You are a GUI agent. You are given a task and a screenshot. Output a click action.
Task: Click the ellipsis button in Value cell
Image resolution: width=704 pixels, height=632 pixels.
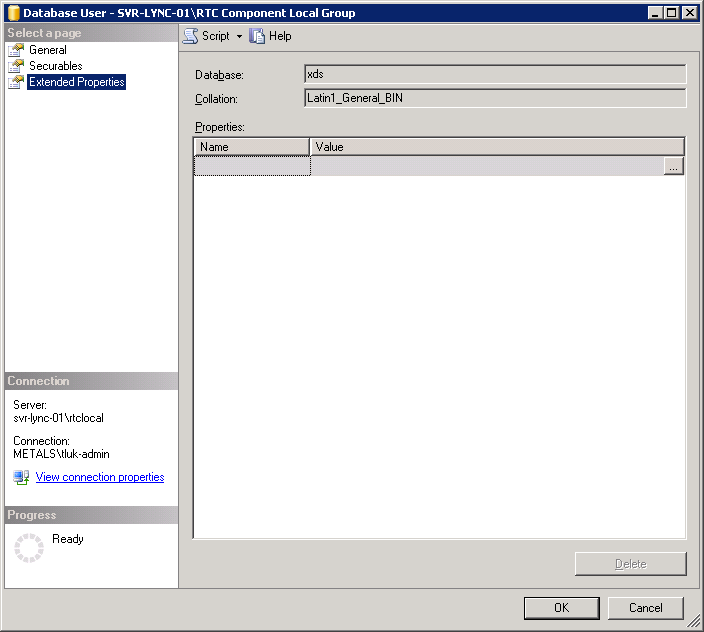[673, 166]
